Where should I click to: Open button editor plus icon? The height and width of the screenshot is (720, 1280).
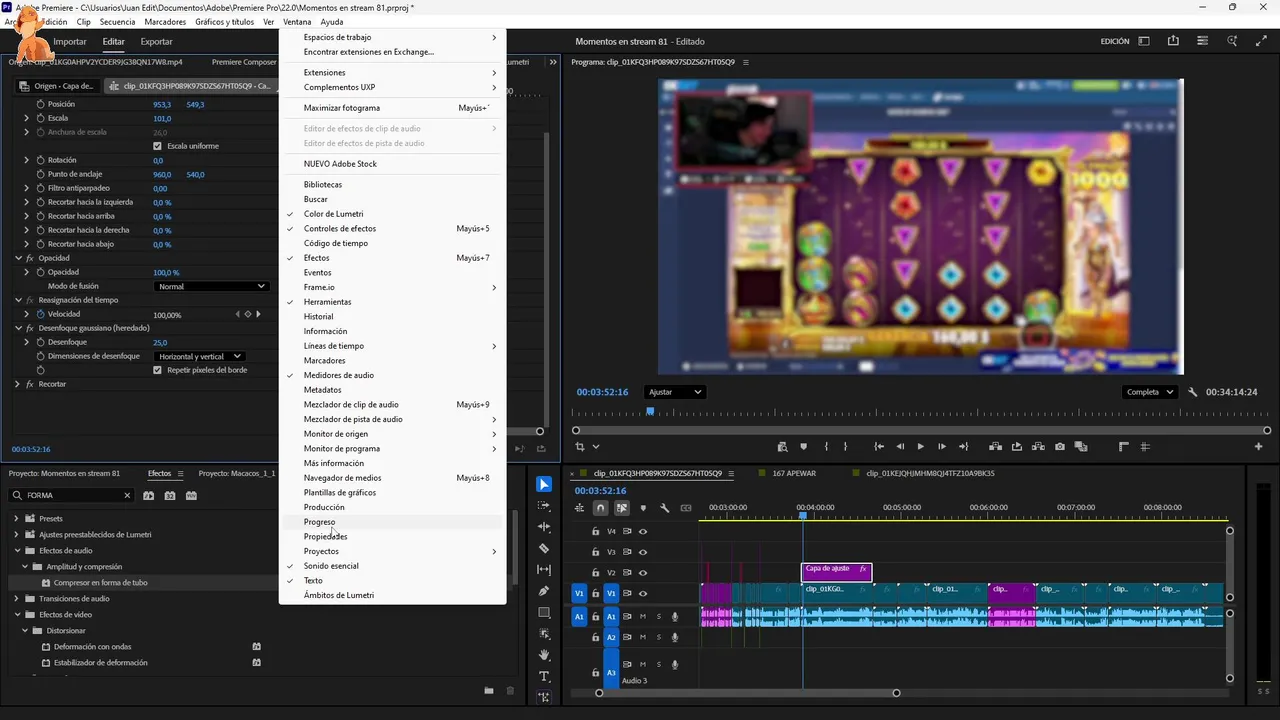(1258, 447)
